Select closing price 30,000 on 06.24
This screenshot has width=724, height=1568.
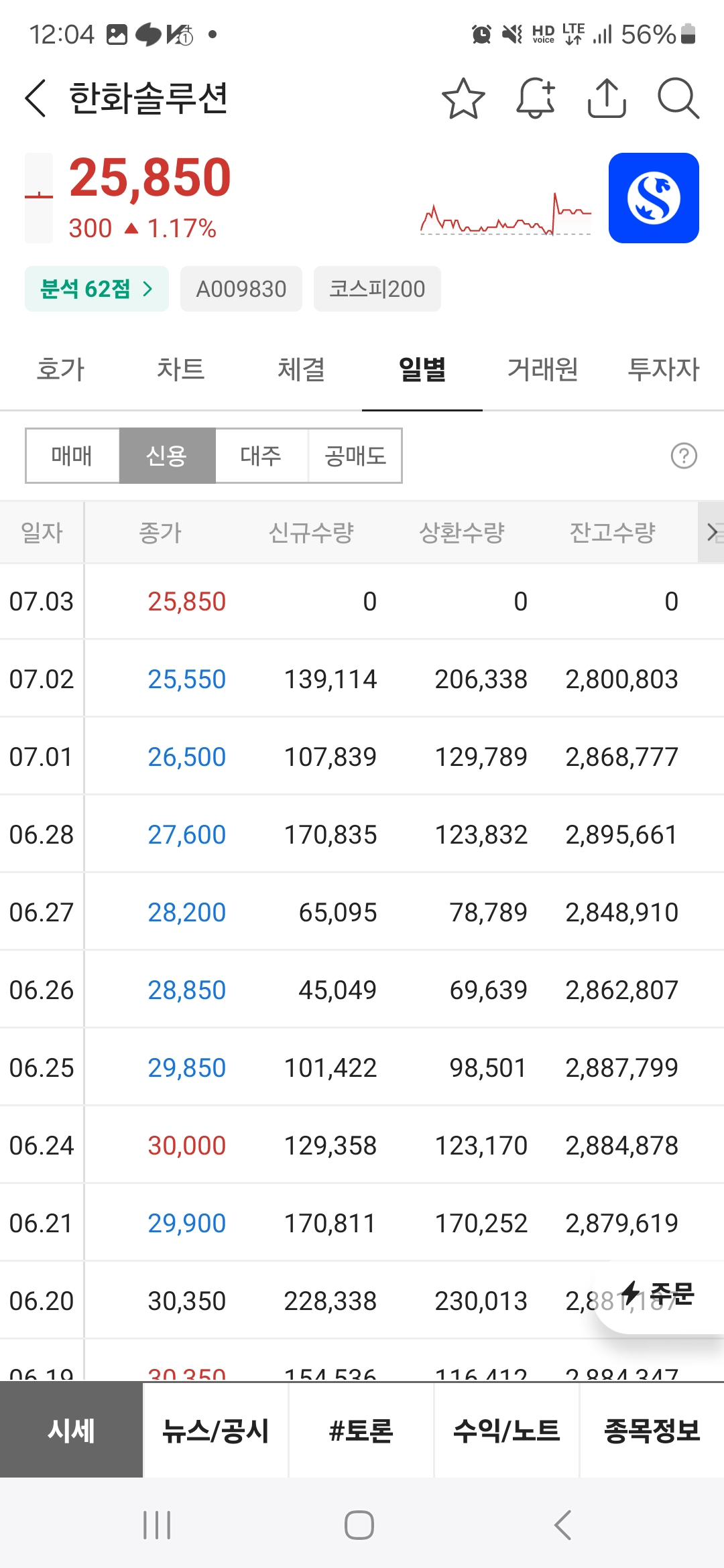pyautogui.click(x=187, y=1146)
